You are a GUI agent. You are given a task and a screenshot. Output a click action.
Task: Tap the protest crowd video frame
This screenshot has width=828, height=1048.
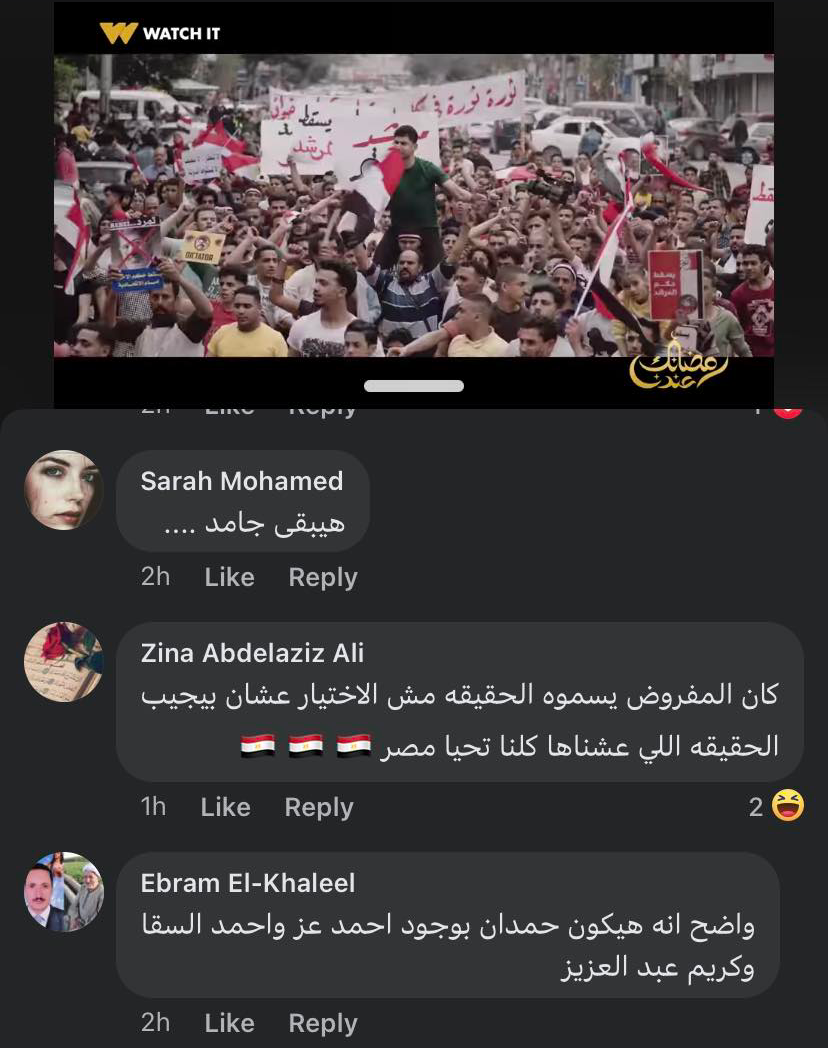tap(414, 205)
